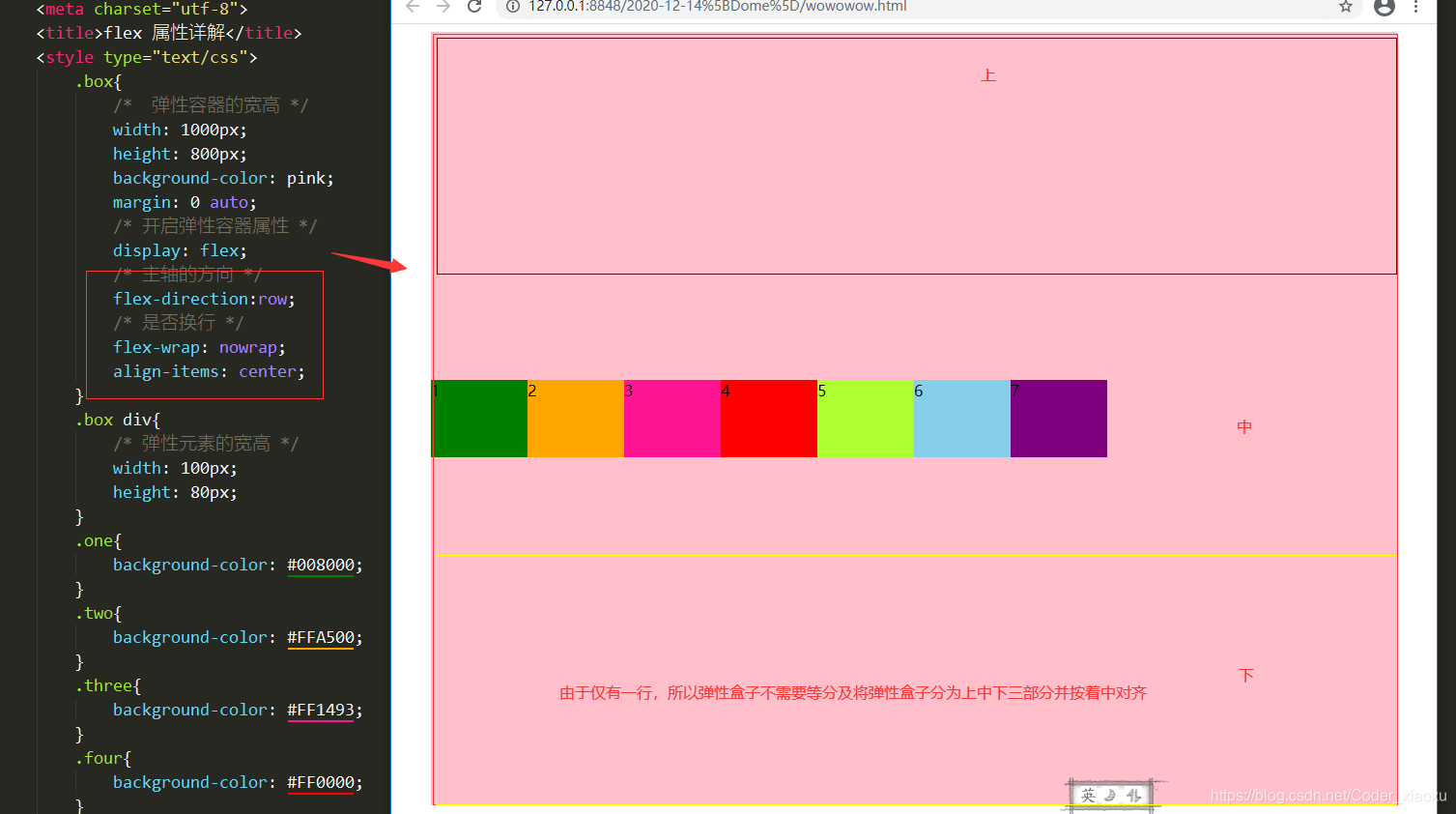Click the 'background-color: pink;' line

tap(223, 178)
